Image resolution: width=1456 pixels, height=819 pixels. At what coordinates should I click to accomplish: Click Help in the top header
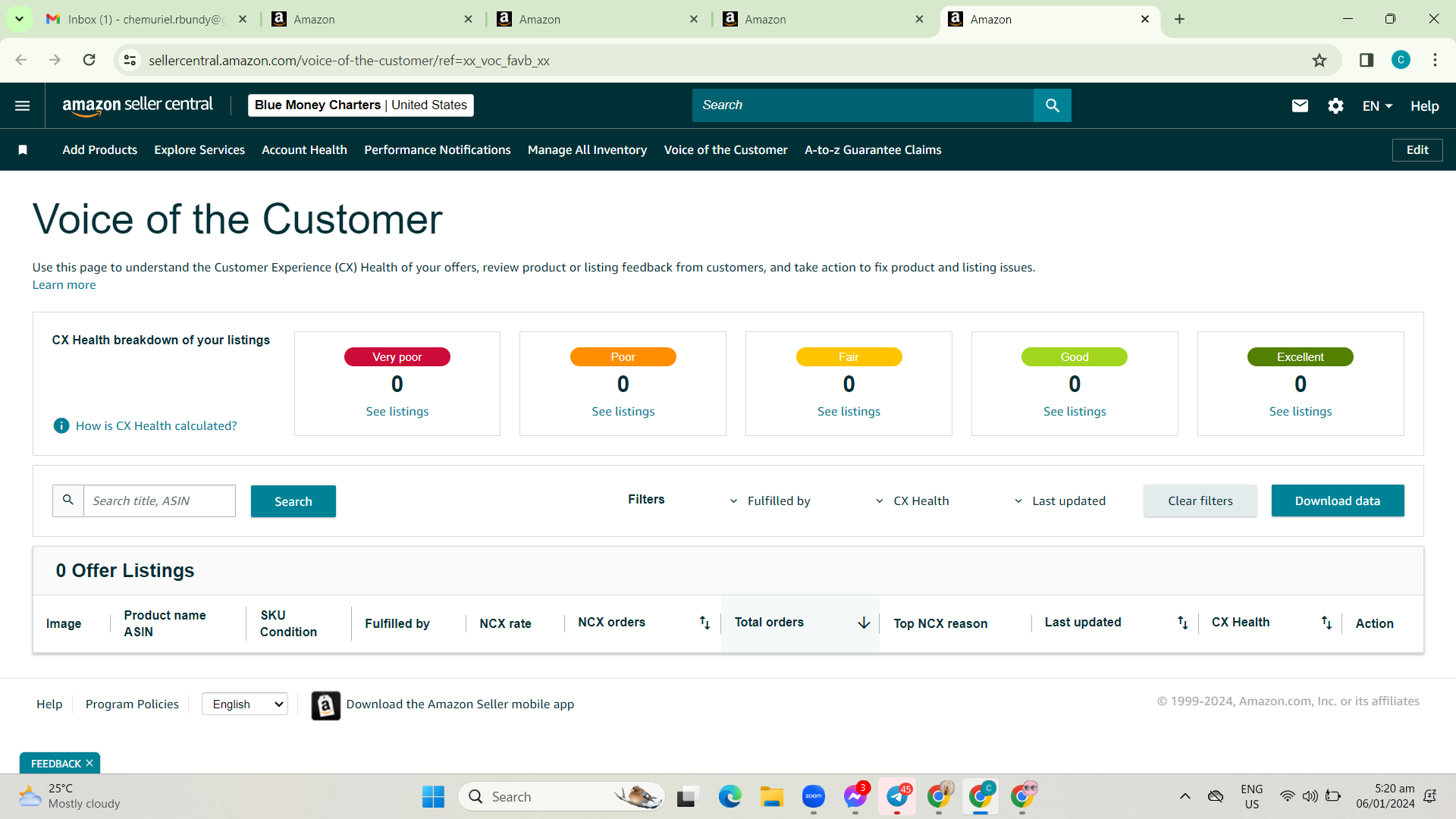1424,106
